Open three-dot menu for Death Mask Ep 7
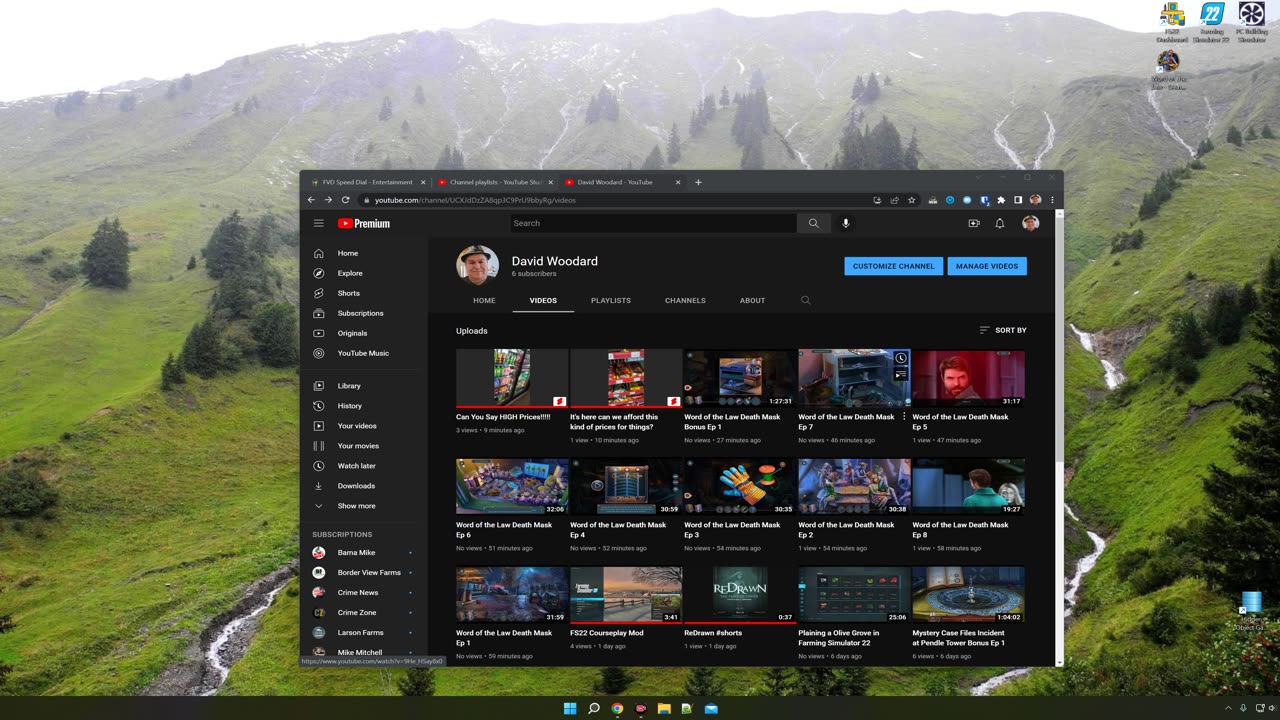1280x720 pixels. pyautogui.click(x=904, y=417)
